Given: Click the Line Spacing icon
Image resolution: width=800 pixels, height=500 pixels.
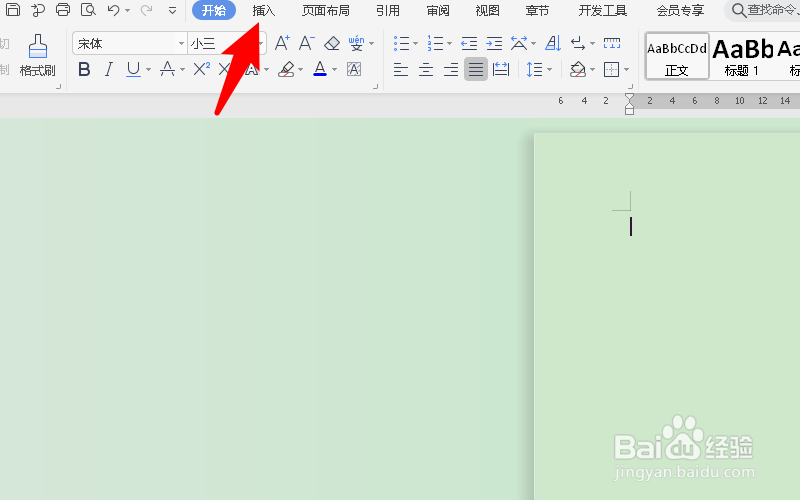Looking at the screenshot, I should (x=534, y=69).
